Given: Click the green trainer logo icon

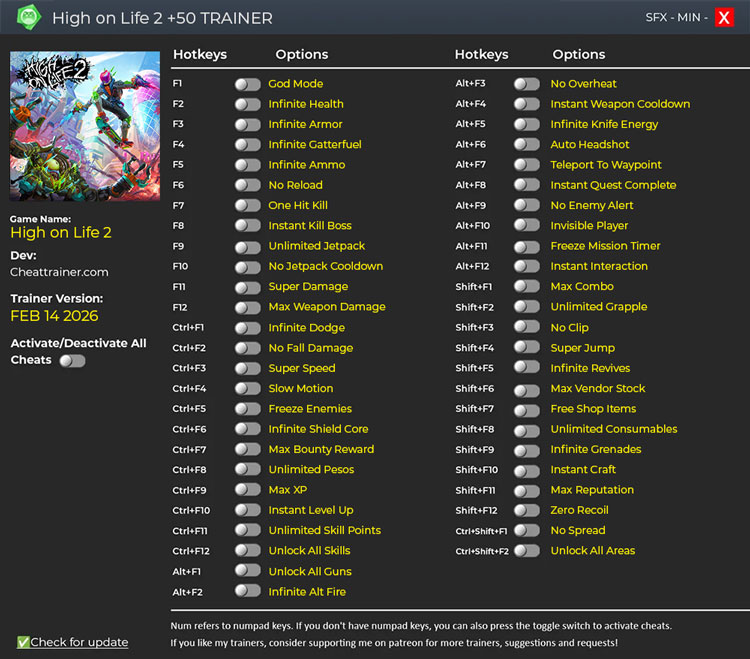Looking at the screenshot, I should 29,17.
